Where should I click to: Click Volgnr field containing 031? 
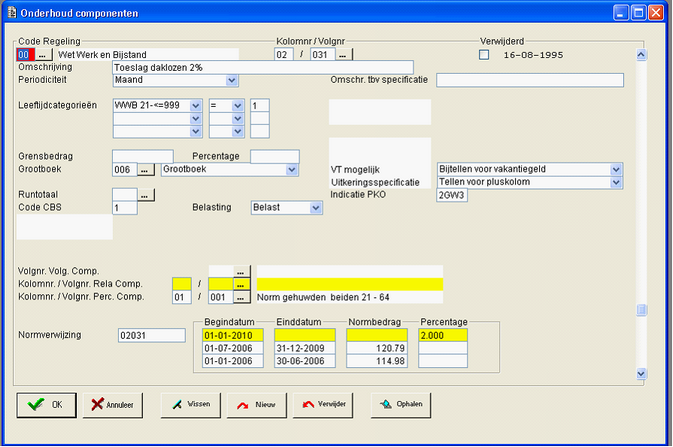coord(322,55)
